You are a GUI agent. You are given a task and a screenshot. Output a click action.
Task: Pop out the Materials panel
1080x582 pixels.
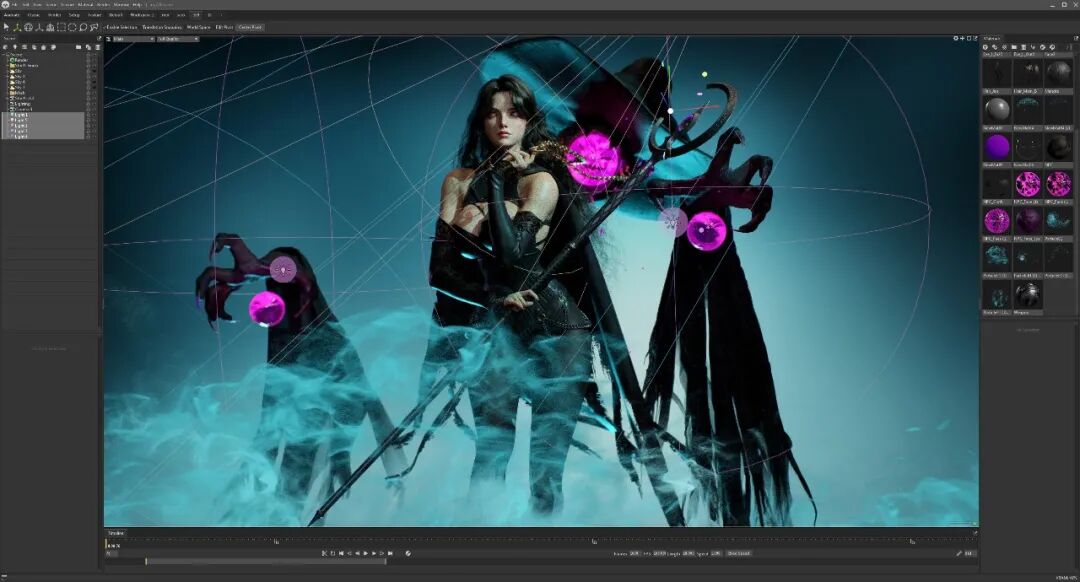pos(1075,39)
